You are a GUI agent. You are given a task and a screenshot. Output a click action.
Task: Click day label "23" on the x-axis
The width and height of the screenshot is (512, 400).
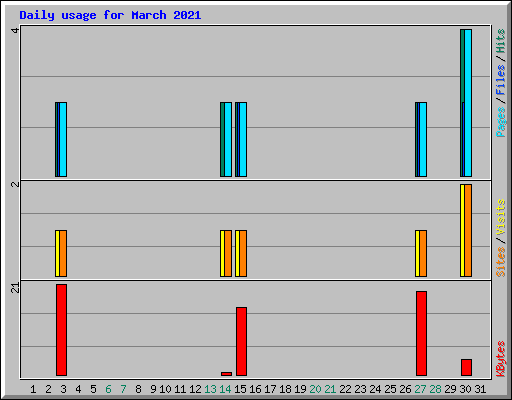click(x=360, y=389)
